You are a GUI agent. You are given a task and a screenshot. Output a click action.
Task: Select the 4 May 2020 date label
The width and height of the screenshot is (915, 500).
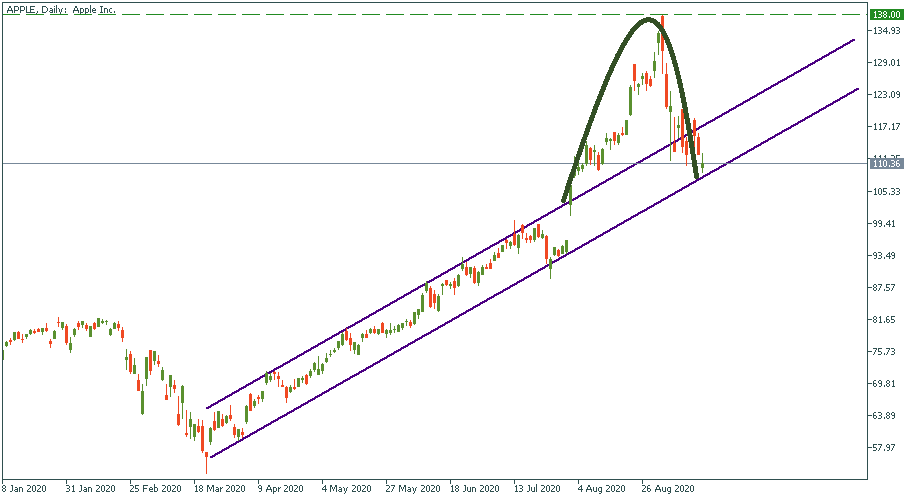click(x=345, y=489)
